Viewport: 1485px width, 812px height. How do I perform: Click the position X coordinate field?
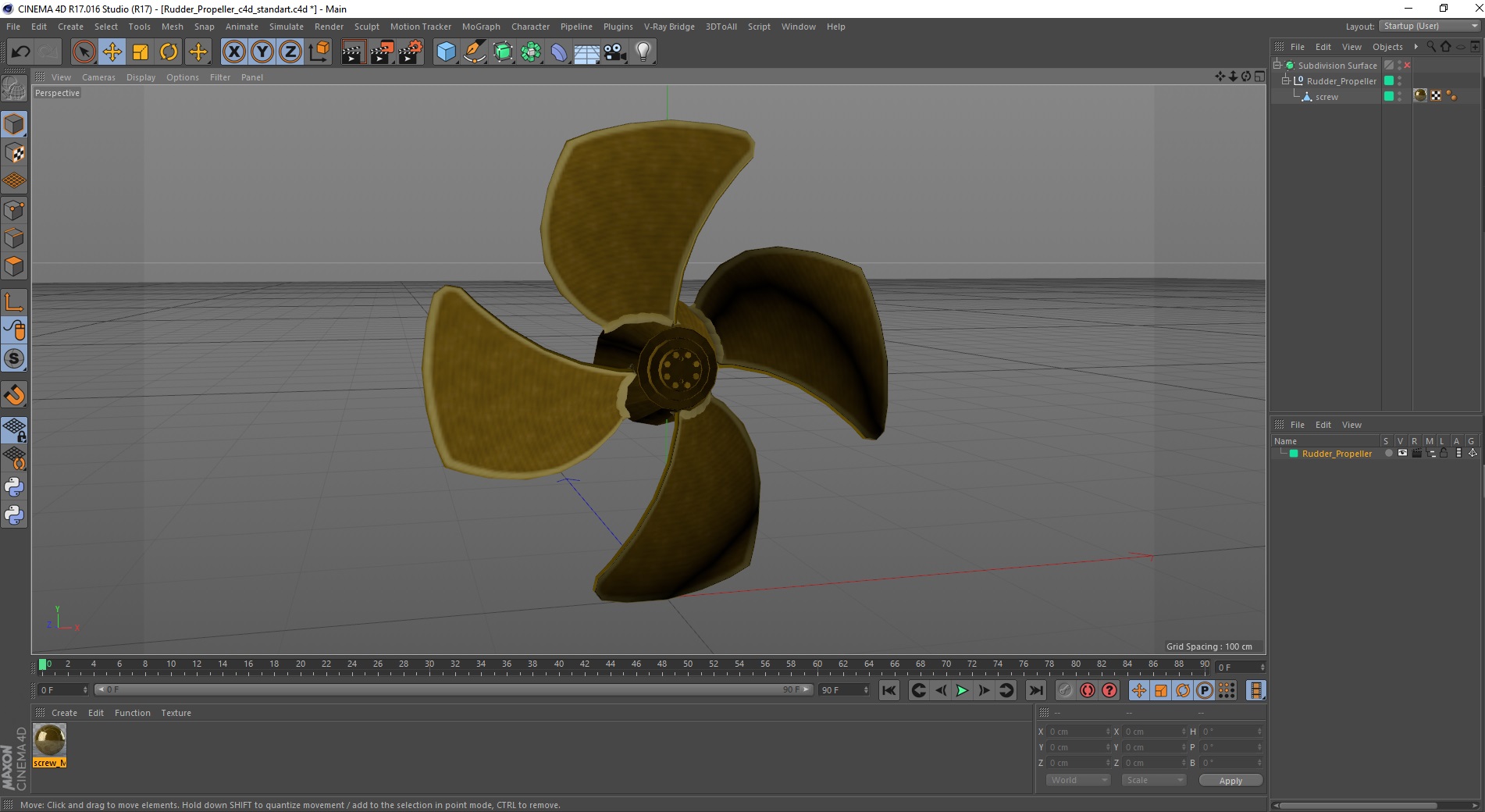tap(1078, 732)
